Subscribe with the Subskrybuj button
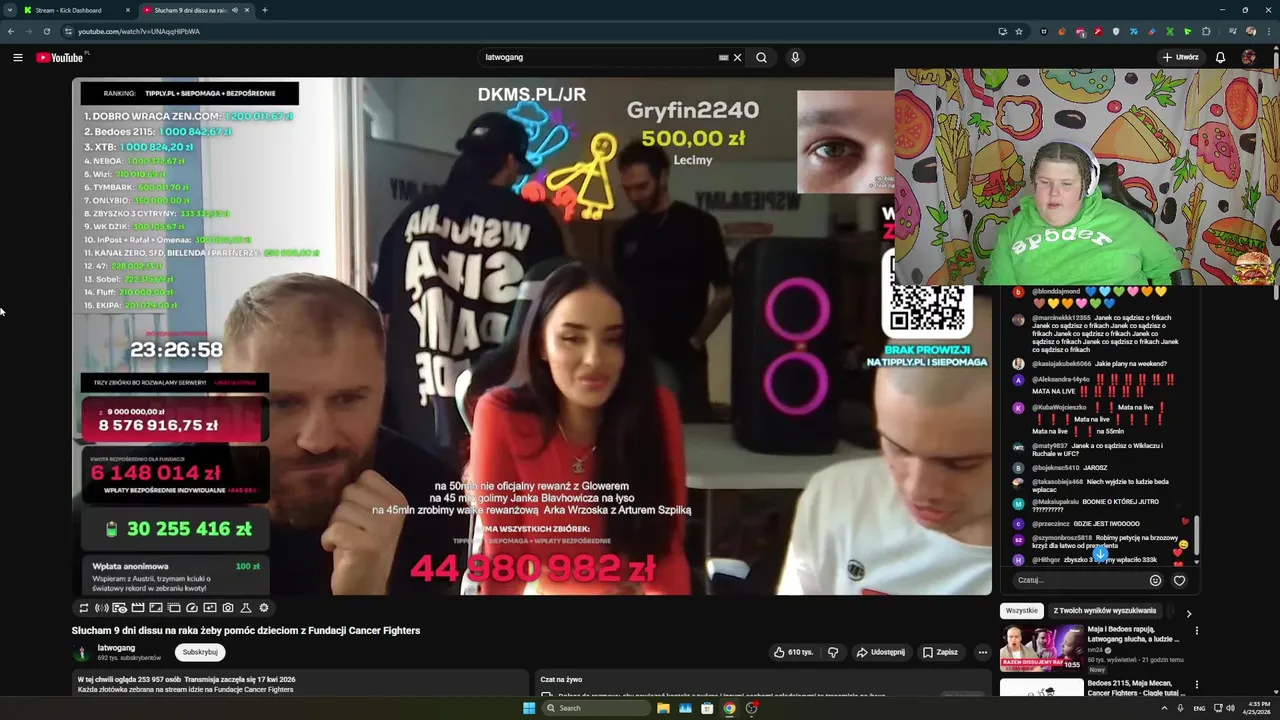Screen dimensions: 1280x720 tap(200, 652)
